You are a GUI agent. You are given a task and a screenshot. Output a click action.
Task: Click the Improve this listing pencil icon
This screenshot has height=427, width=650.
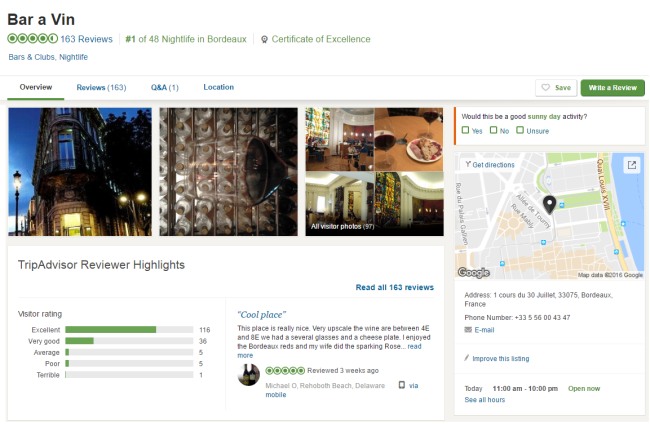[x=468, y=357]
